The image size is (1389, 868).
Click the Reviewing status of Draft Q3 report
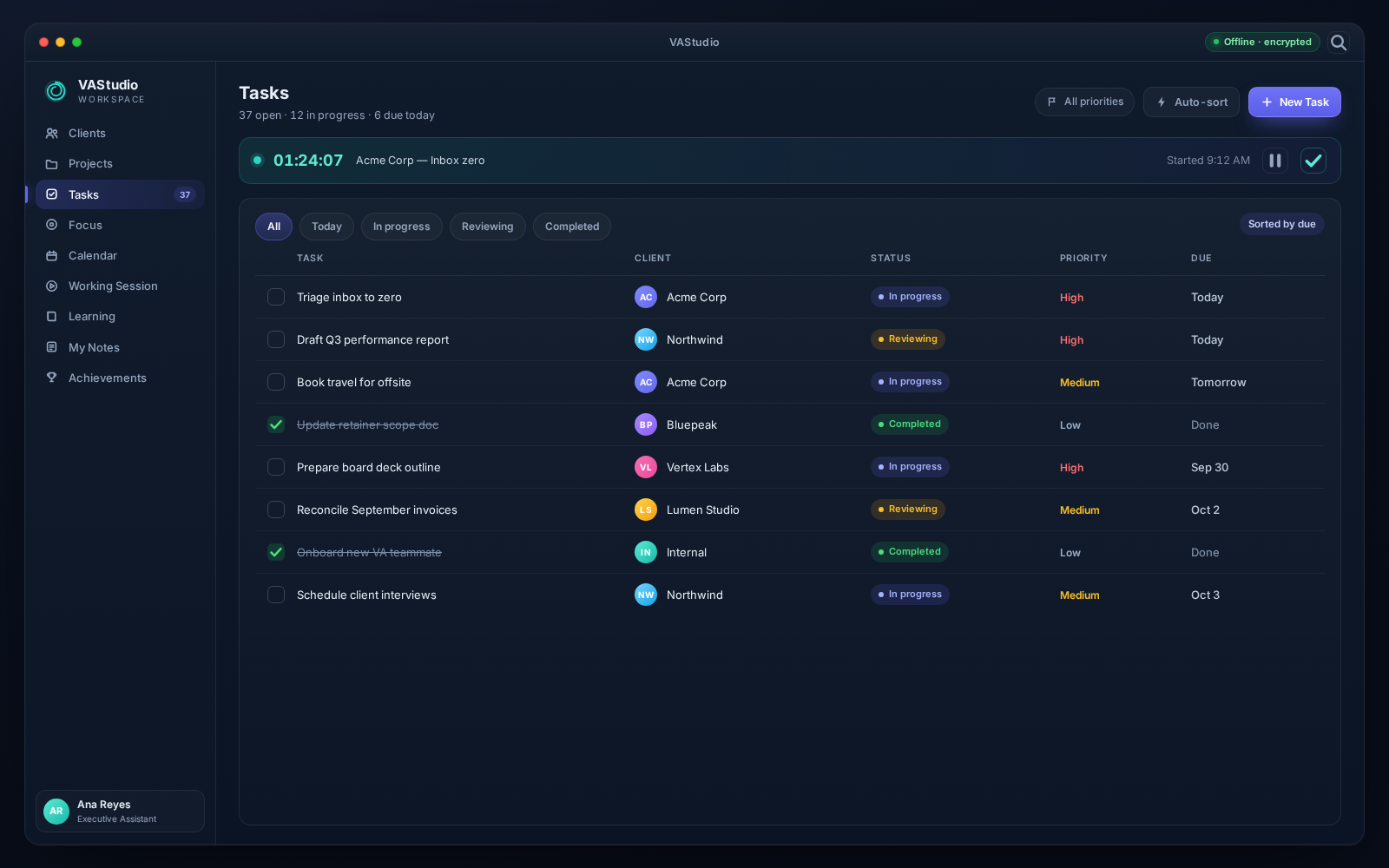click(907, 339)
